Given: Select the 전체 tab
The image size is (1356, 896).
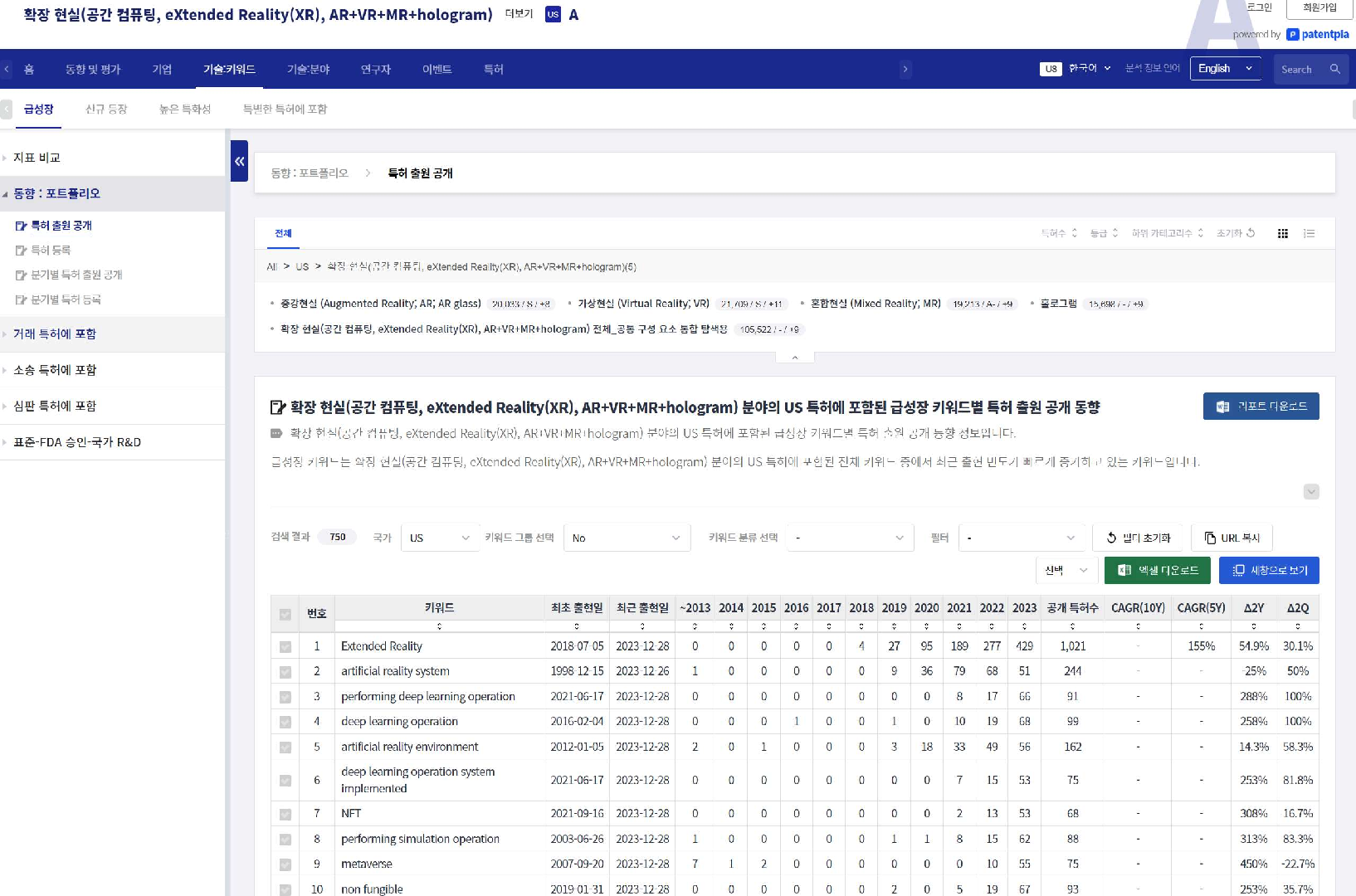Looking at the screenshot, I should pyautogui.click(x=283, y=233).
